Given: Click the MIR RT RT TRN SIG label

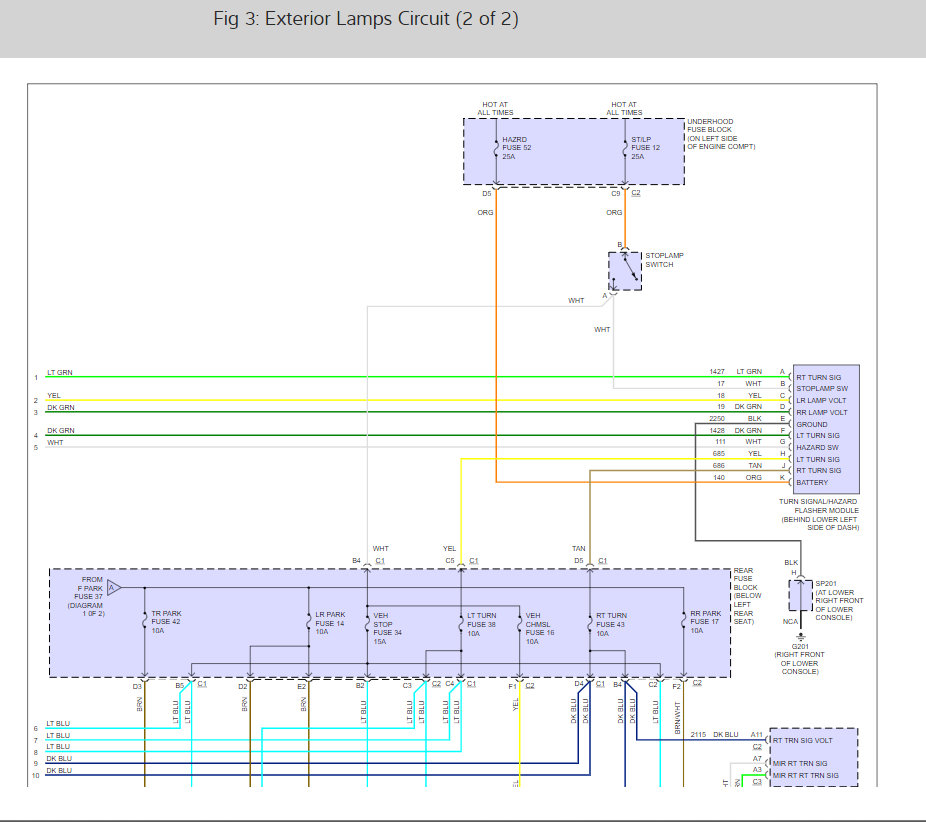Looking at the screenshot, I should pyautogui.click(x=806, y=775).
